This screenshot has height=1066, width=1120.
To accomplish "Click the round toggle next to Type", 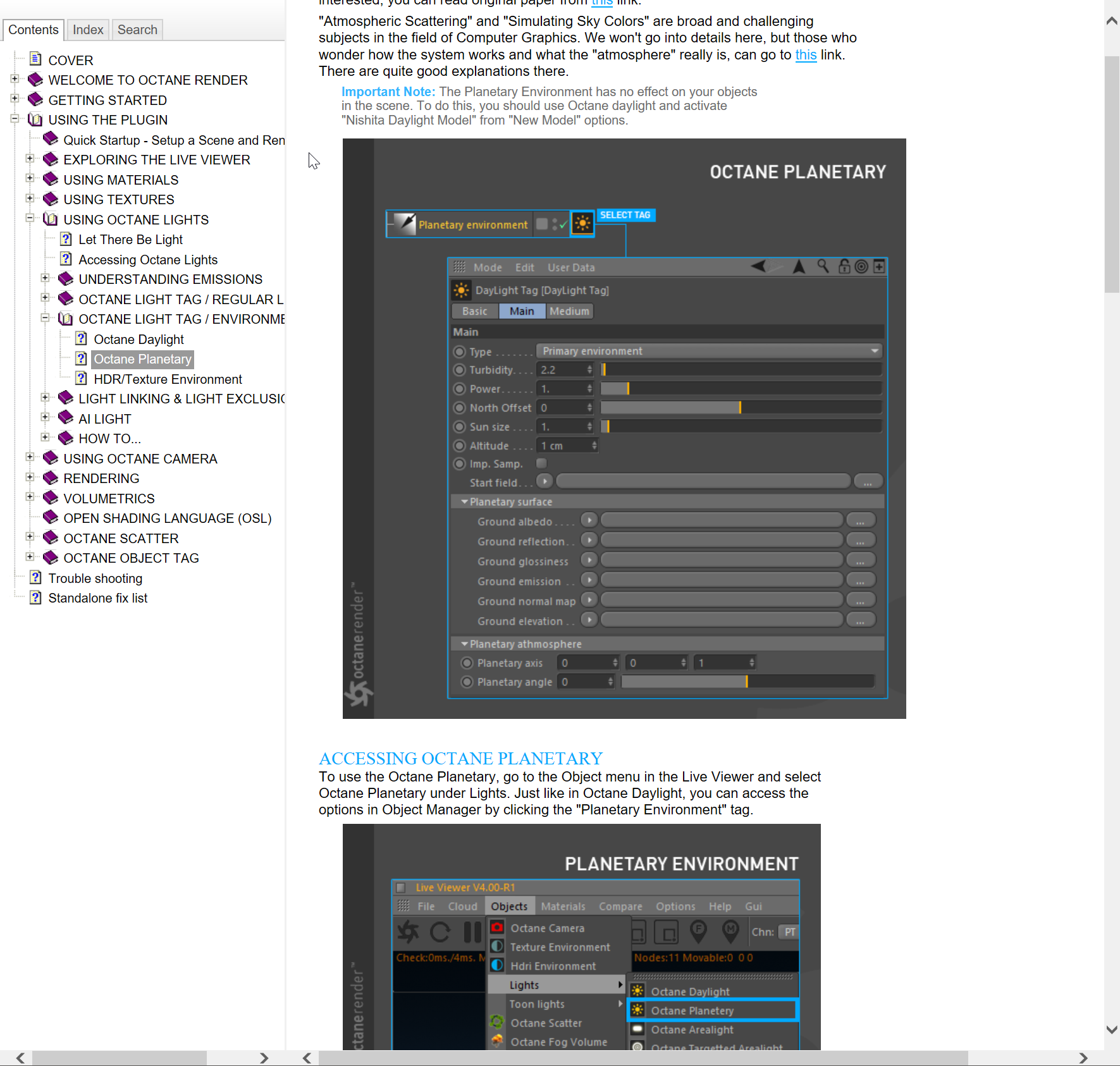I will (x=460, y=352).
